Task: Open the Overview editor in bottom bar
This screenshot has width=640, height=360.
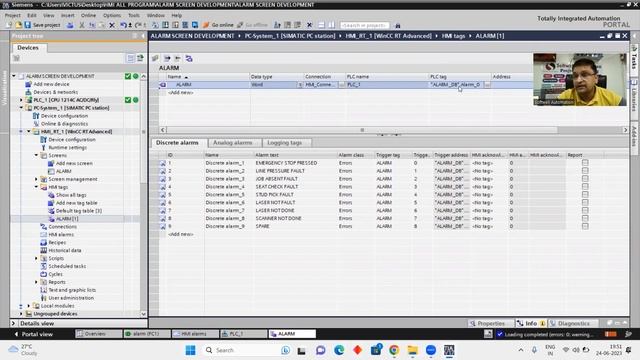Action: click(x=98, y=334)
